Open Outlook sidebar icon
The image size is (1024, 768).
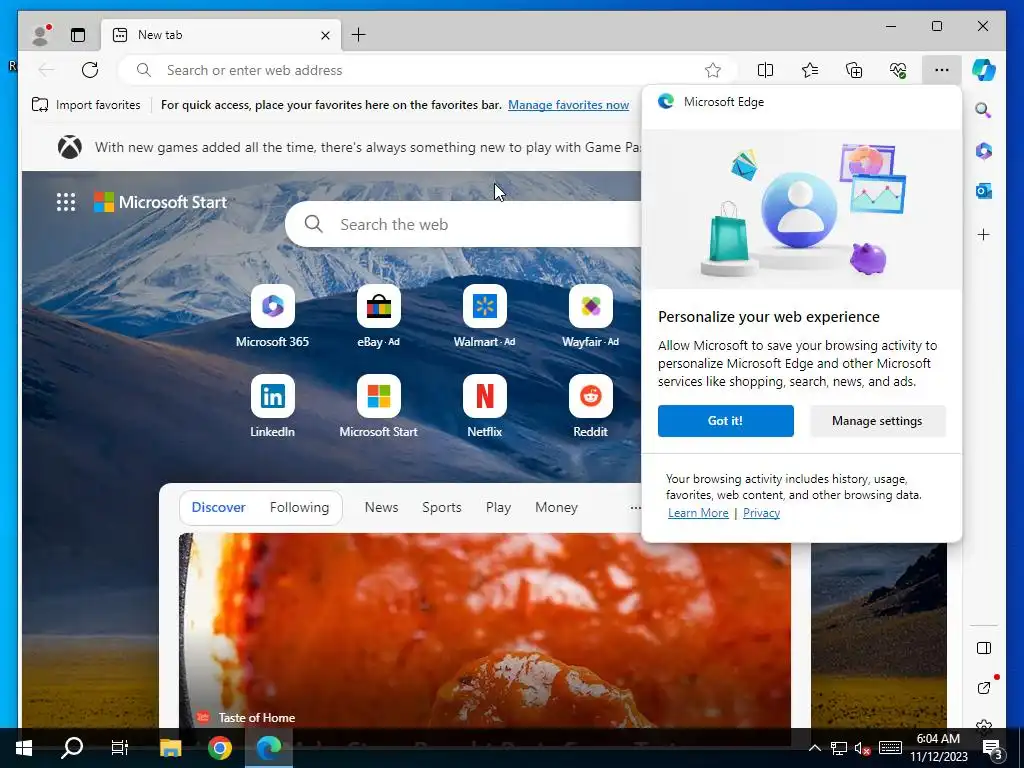(984, 191)
